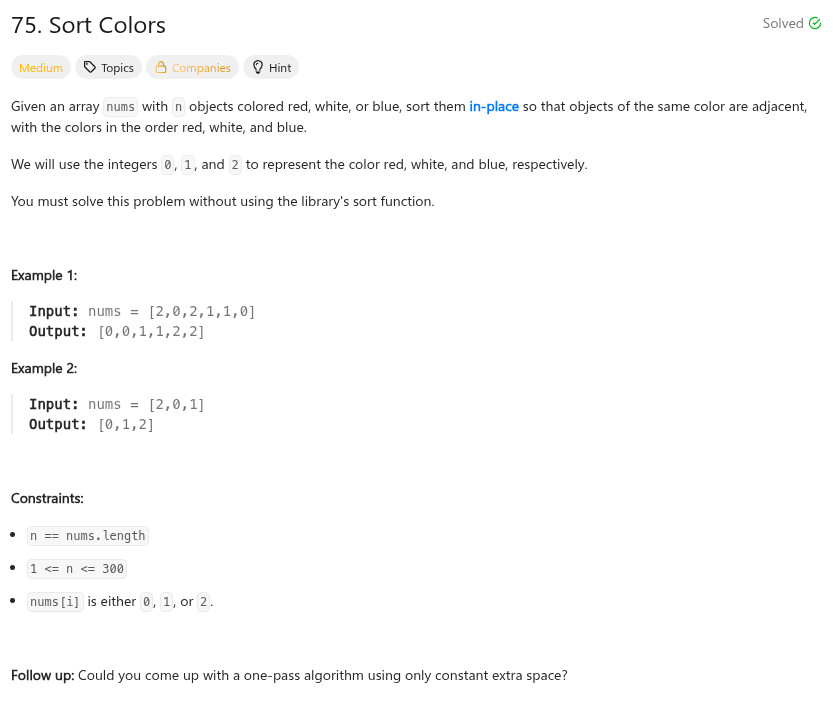Click the Example 2 heading
This screenshot has width=837, height=711.
tap(44, 368)
